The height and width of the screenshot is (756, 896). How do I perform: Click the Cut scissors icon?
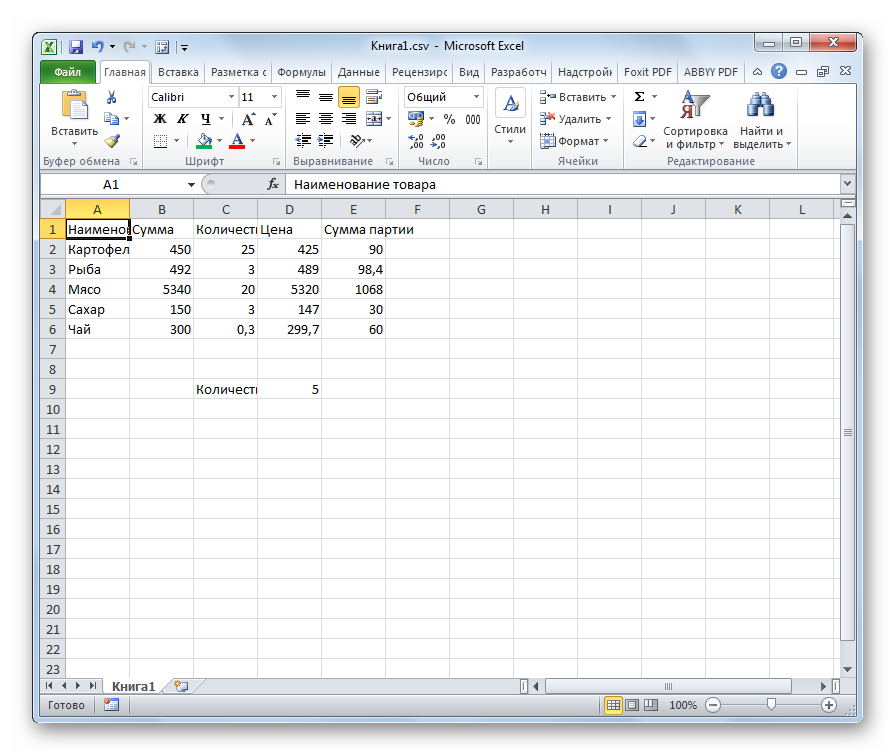click(x=112, y=97)
